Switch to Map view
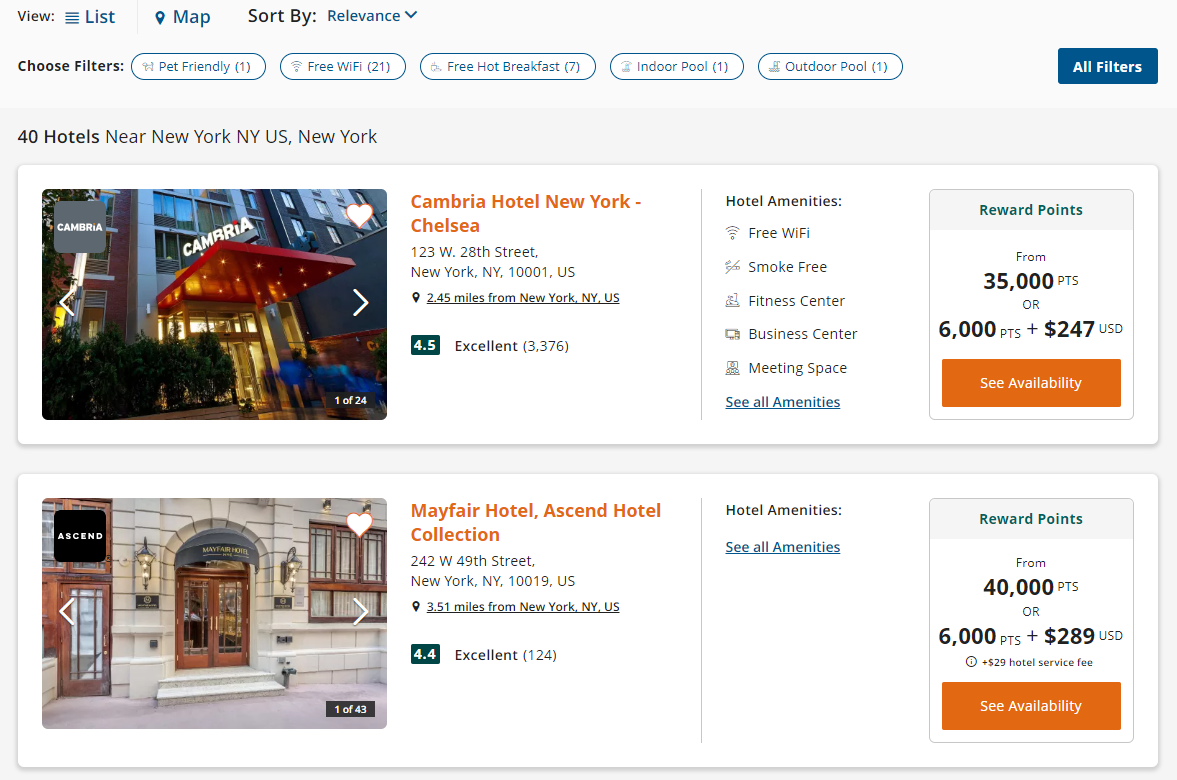This screenshot has height=780, width=1177. pyautogui.click(x=181, y=17)
